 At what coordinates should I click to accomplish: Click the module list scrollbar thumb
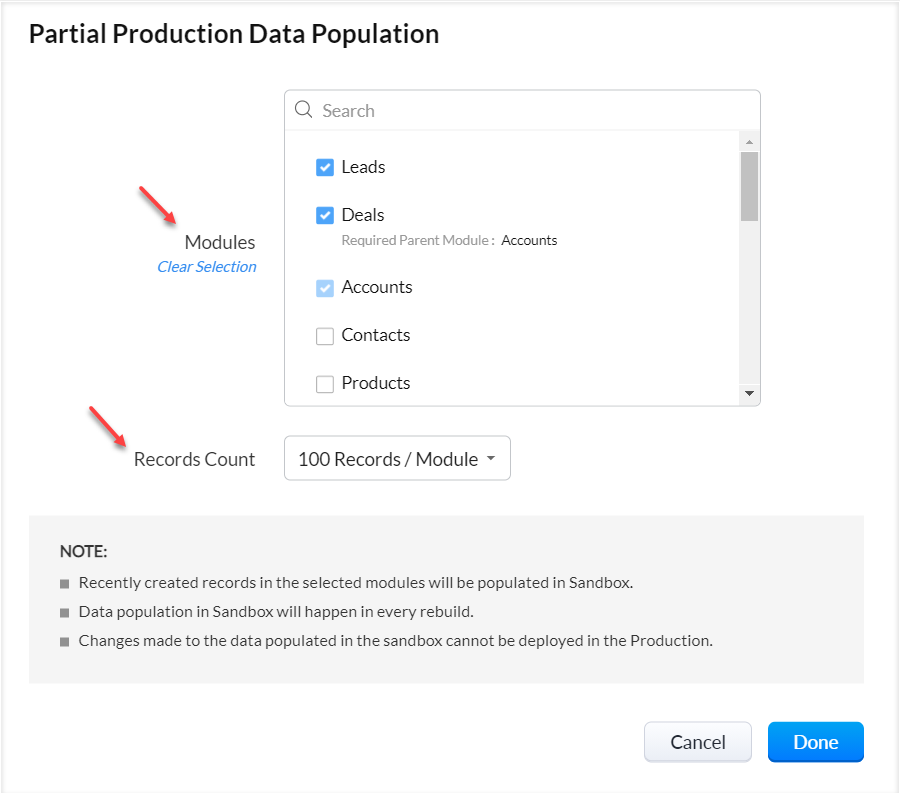749,185
